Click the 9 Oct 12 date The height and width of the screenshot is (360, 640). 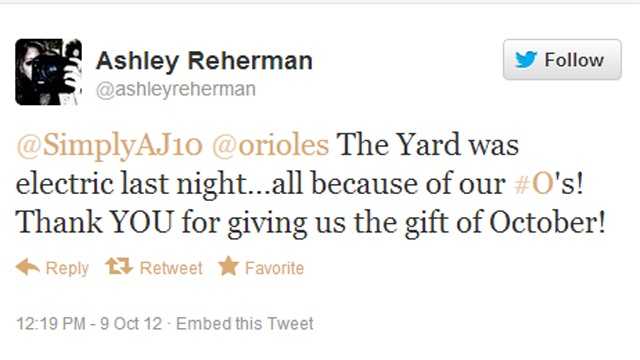(131, 324)
